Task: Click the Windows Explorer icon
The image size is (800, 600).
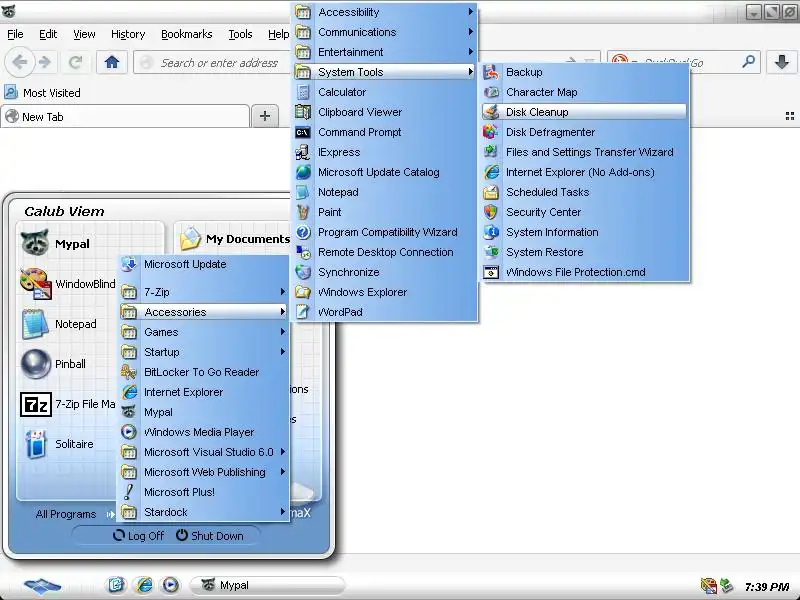Action: click(x=303, y=292)
